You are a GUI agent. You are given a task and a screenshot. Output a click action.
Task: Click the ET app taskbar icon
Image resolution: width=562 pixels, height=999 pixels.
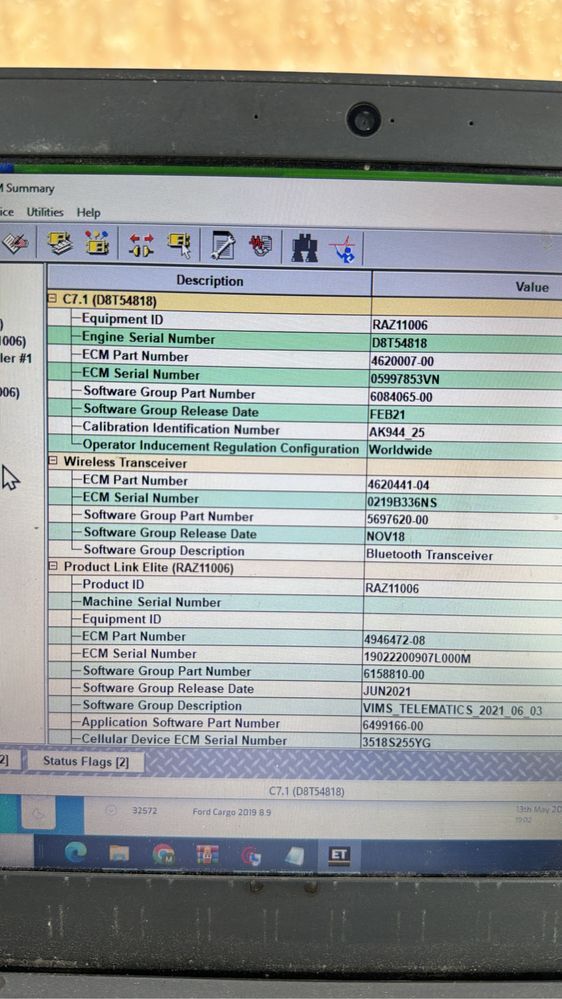338,855
